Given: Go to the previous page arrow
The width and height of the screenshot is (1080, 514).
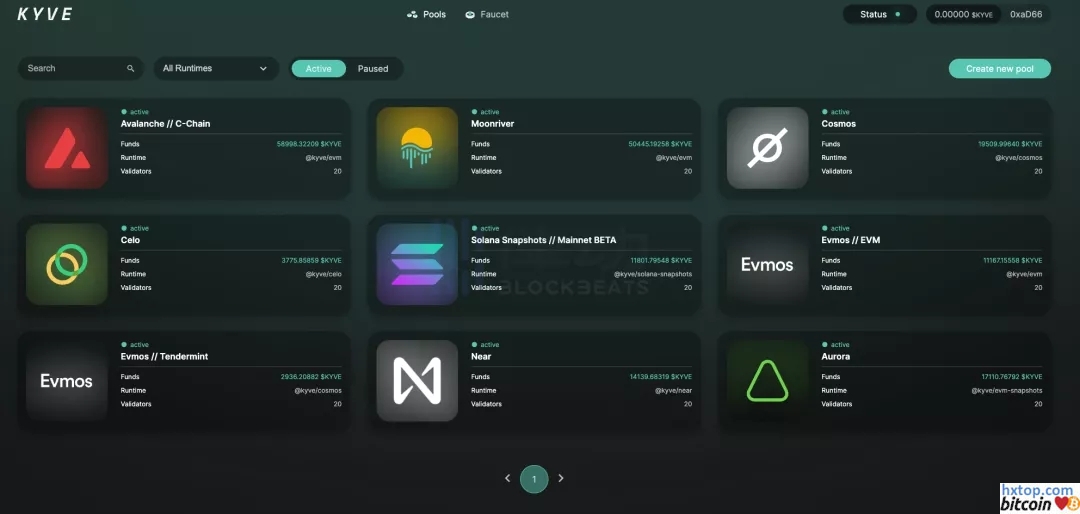Looking at the screenshot, I should 507,479.
